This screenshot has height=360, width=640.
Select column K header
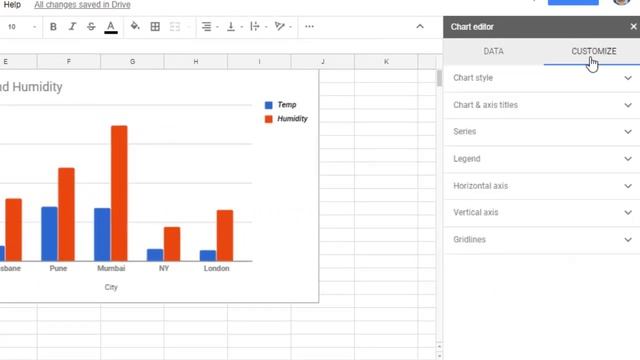(386, 62)
